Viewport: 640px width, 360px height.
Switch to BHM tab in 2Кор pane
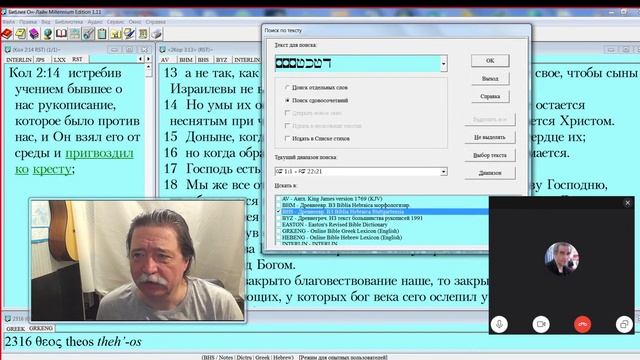186,60
